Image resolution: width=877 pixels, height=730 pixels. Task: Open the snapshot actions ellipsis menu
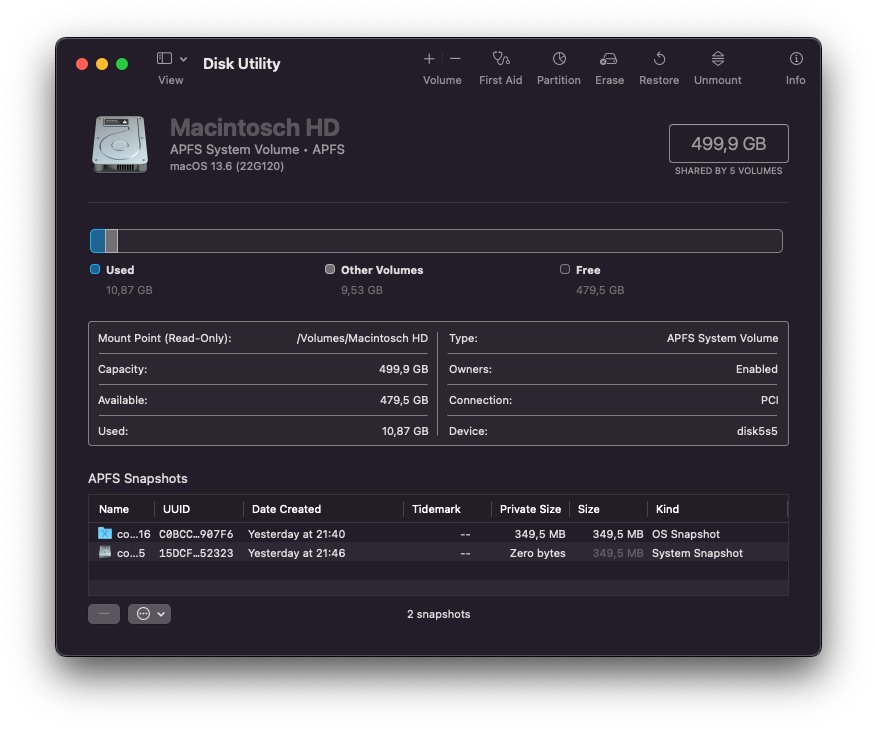pyautogui.click(x=149, y=614)
